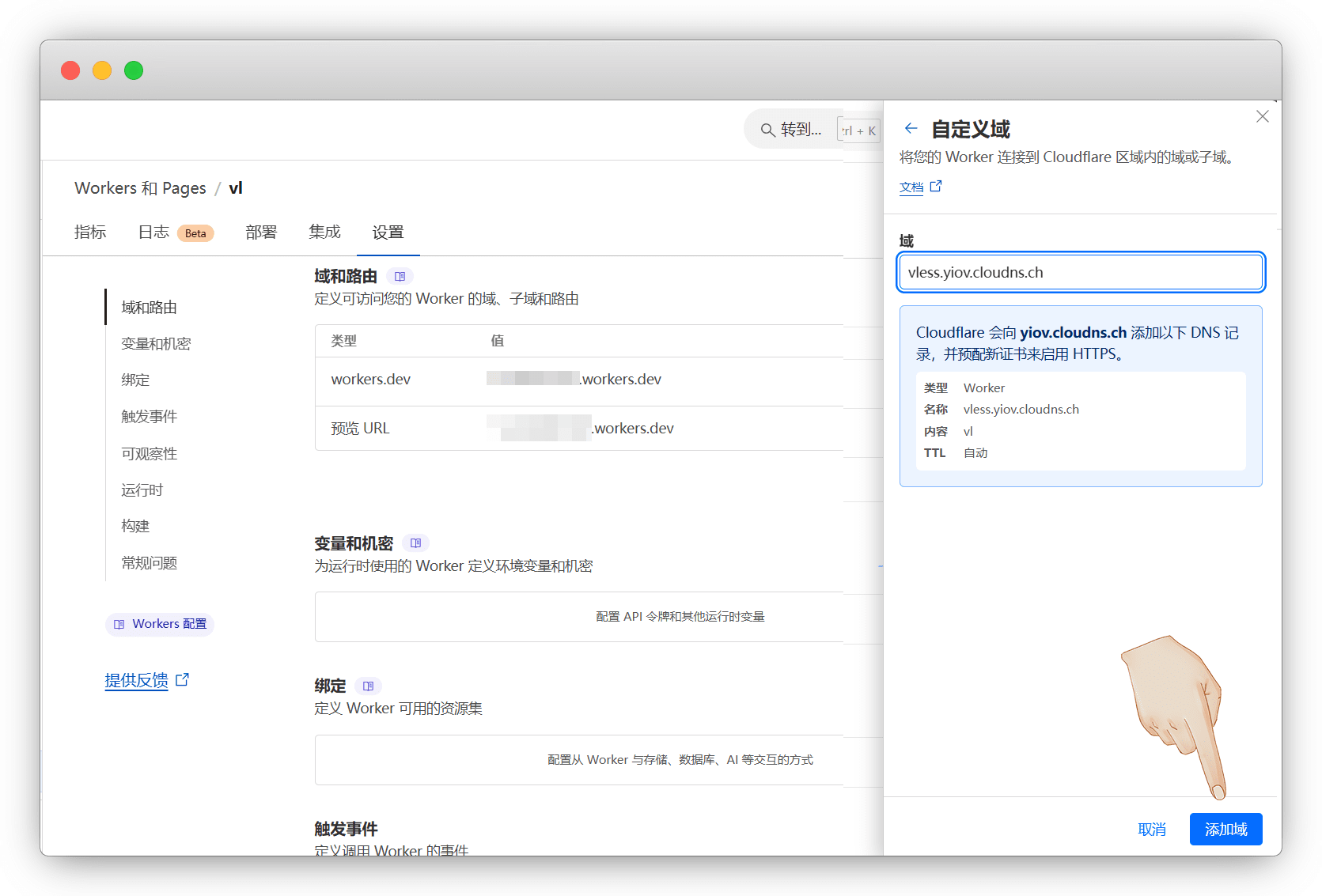Select 触发事件 in the settings sidebar
The height and width of the screenshot is (896, 1322).
click(x=149, y=417)
